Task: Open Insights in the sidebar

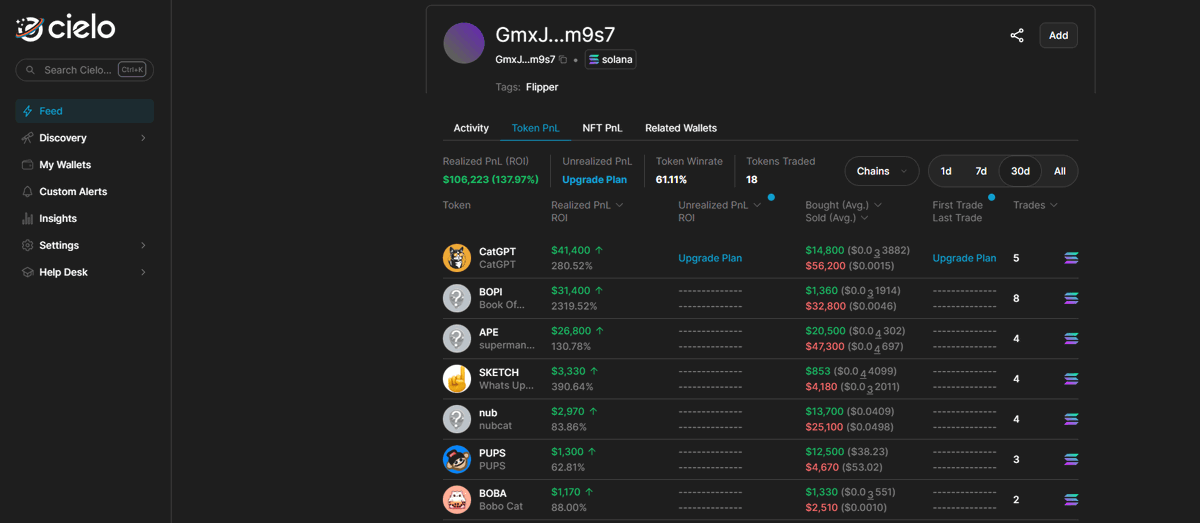Action: (85, 218)
